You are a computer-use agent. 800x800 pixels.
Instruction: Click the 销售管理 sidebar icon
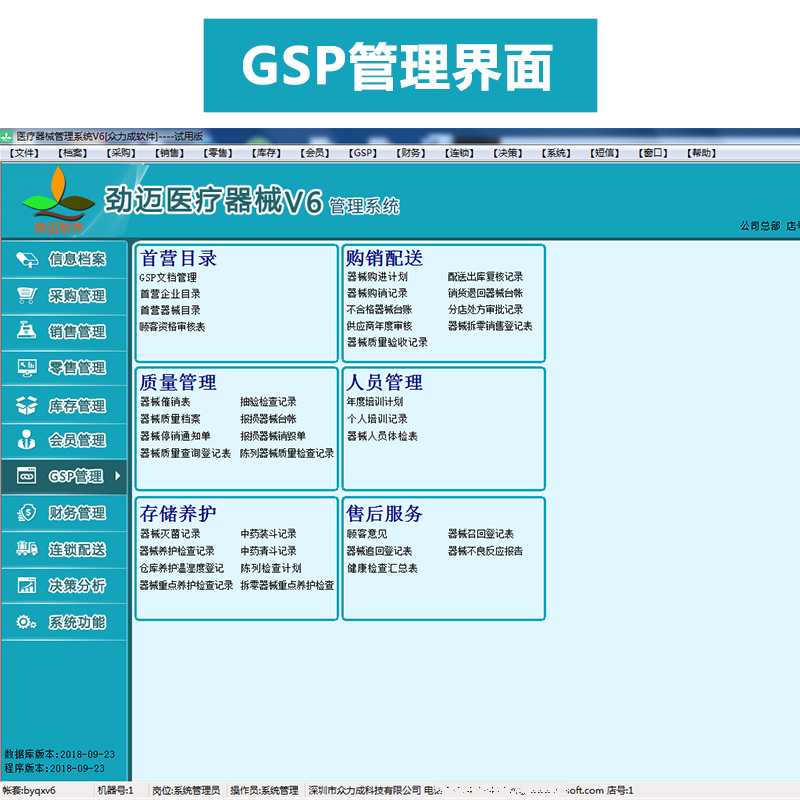27,331
